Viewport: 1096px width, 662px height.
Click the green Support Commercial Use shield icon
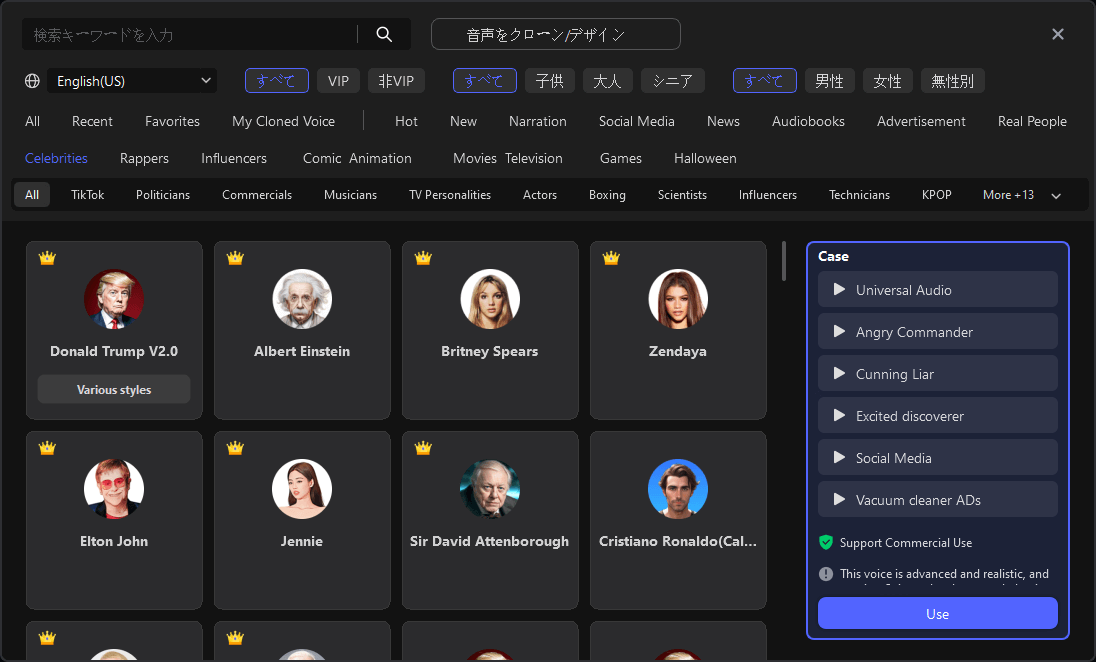click(825, 542)
